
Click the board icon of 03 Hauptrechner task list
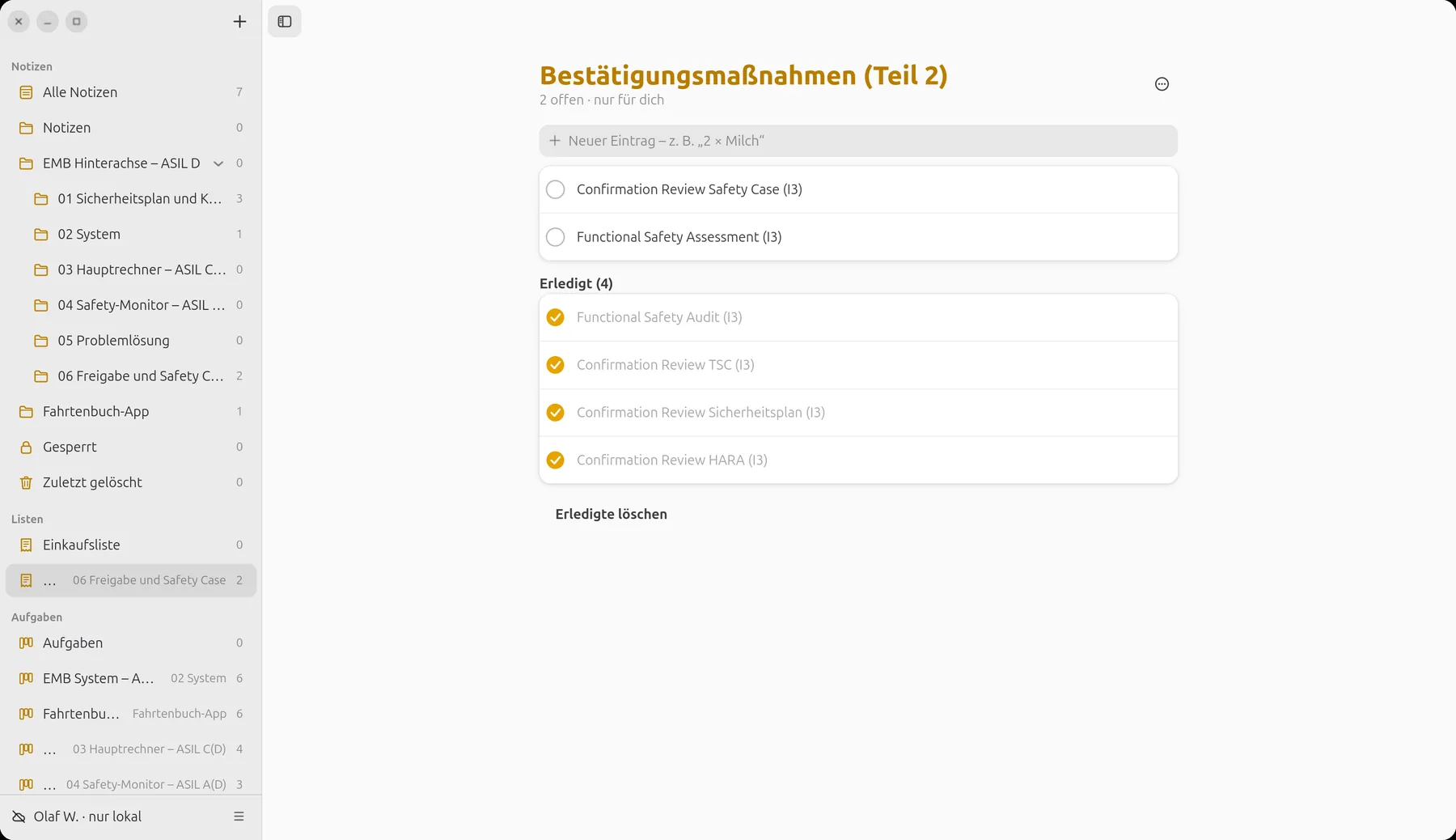coord(26,749)
